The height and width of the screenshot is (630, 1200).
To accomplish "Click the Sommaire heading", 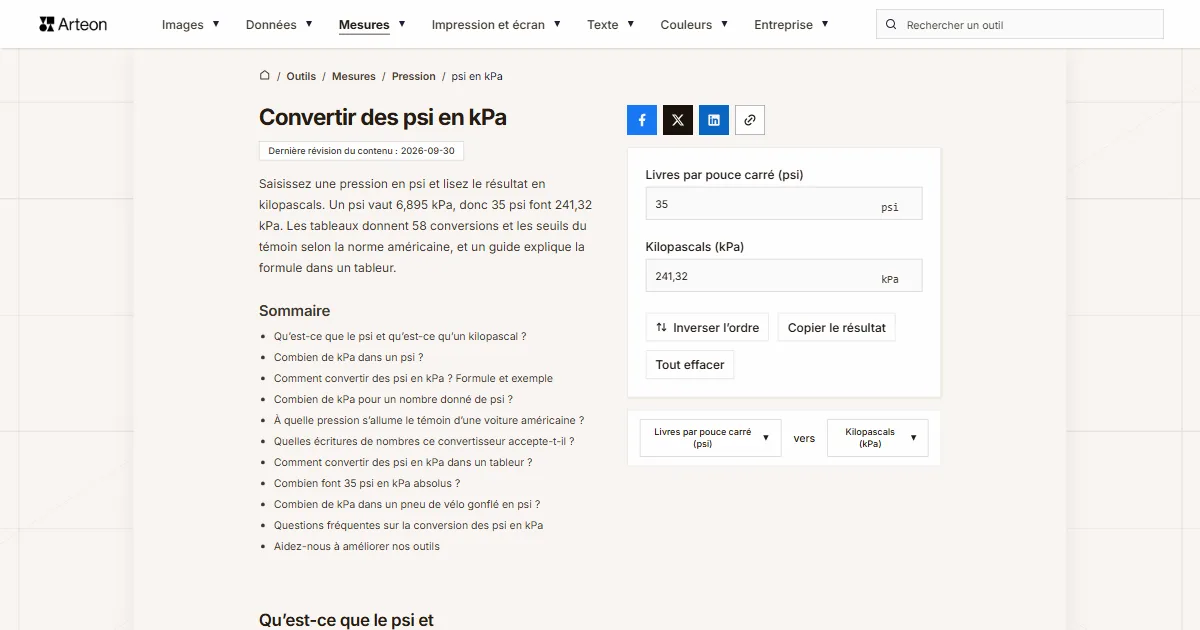I will pos(294,311).
